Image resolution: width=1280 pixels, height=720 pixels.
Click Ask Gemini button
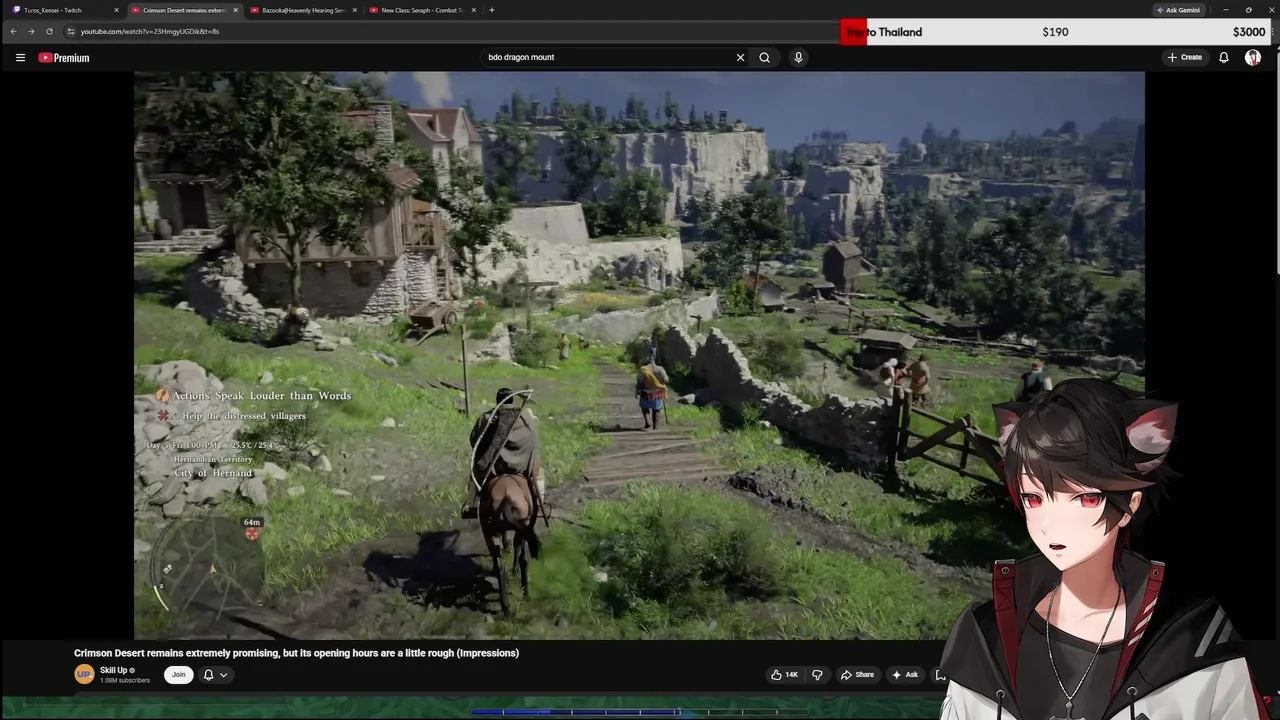coord(1178,10)
